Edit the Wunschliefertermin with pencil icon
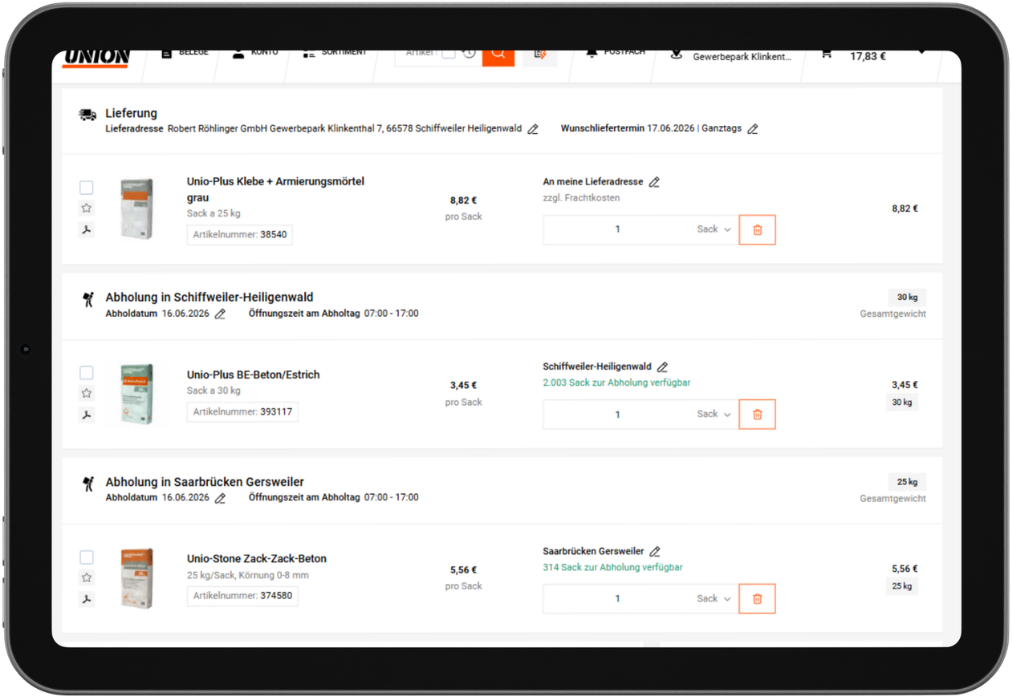 point(753,129)
